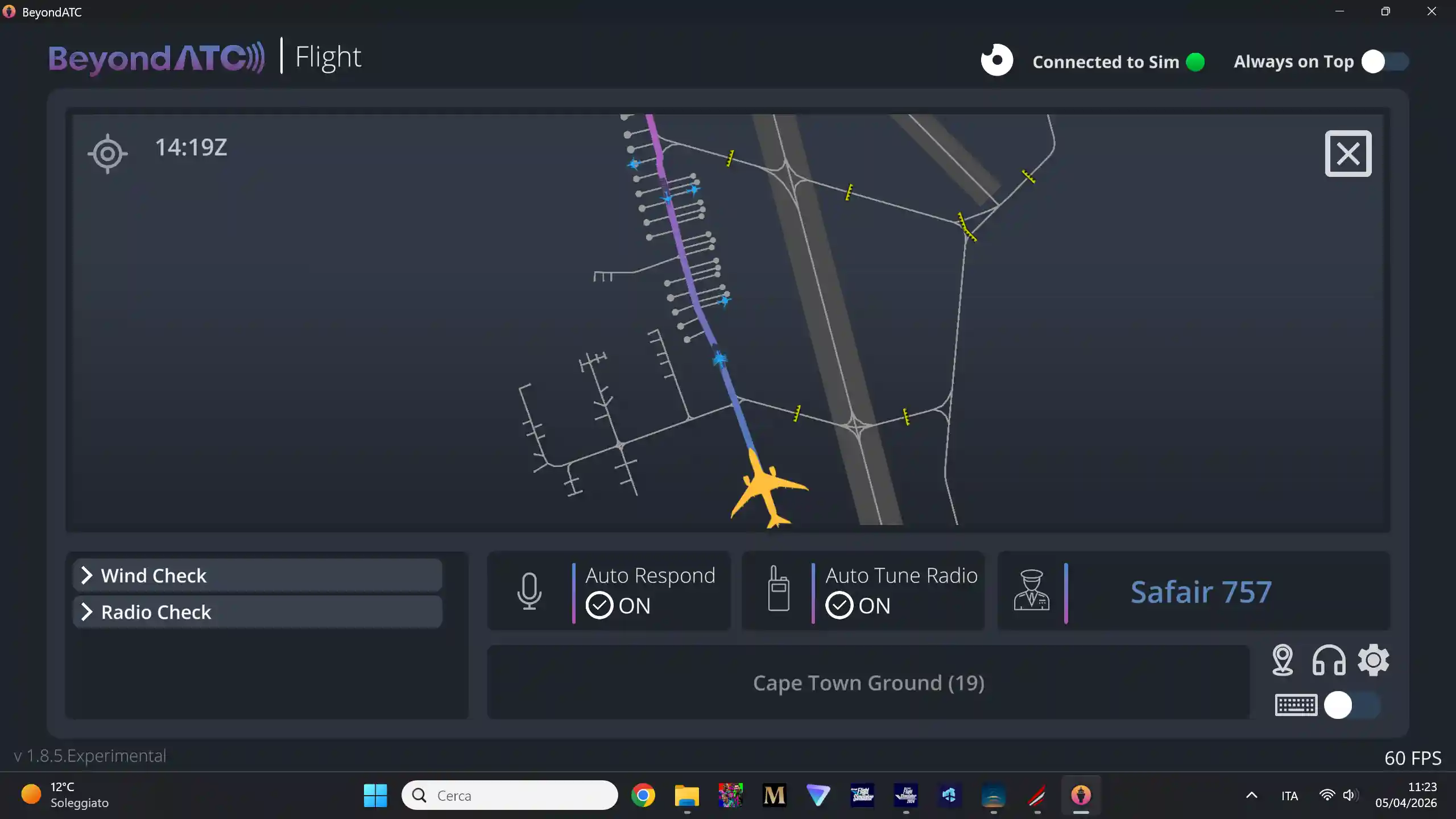Click the BeyondATC logo
The height and width of the screenshot is (819, 1456).
tap(157, 57)
